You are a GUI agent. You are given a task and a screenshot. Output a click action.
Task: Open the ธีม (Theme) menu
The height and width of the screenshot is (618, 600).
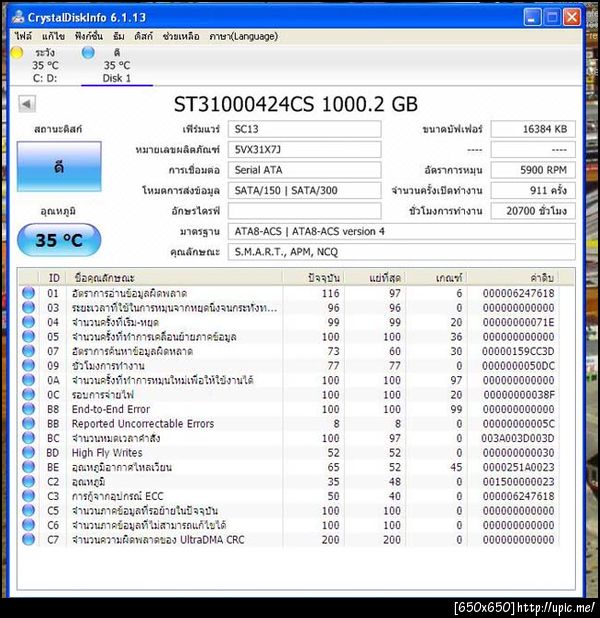tap(118, 36)
